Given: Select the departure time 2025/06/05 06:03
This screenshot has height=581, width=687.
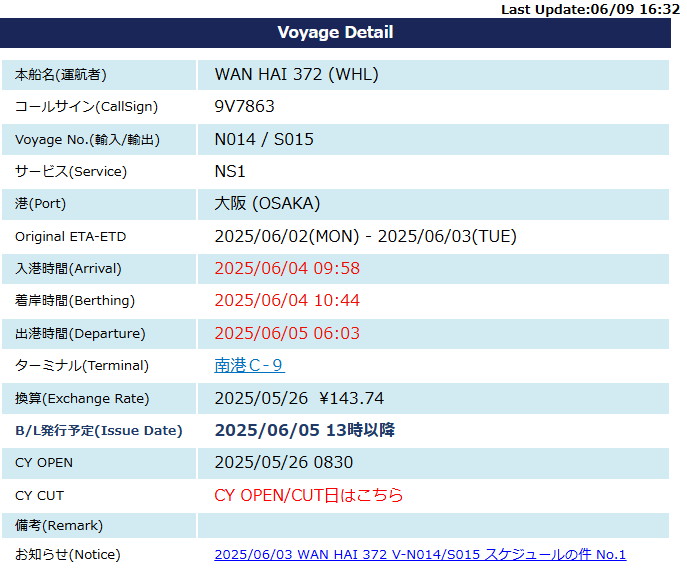Looking at the screenshot, I should [x=287, y=333].
